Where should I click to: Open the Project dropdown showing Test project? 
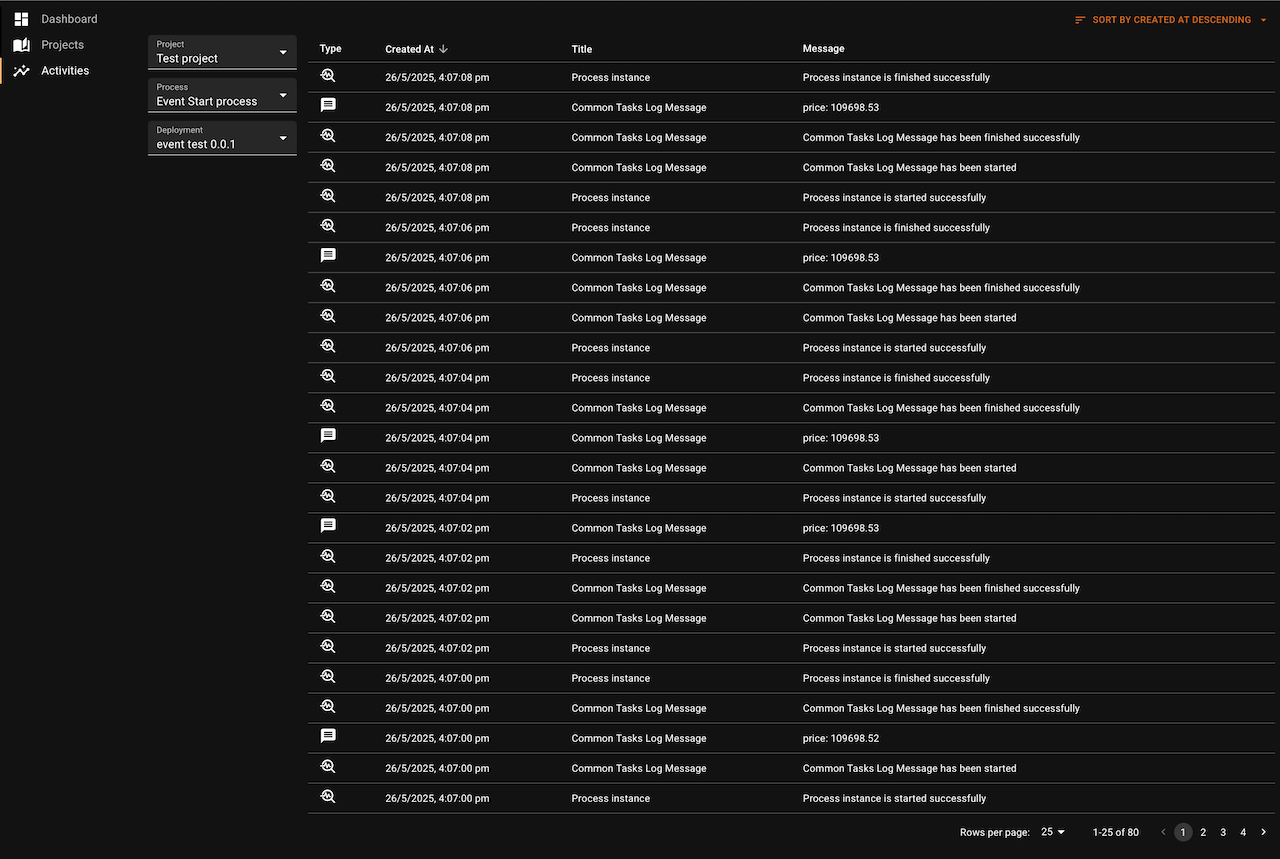222,52
